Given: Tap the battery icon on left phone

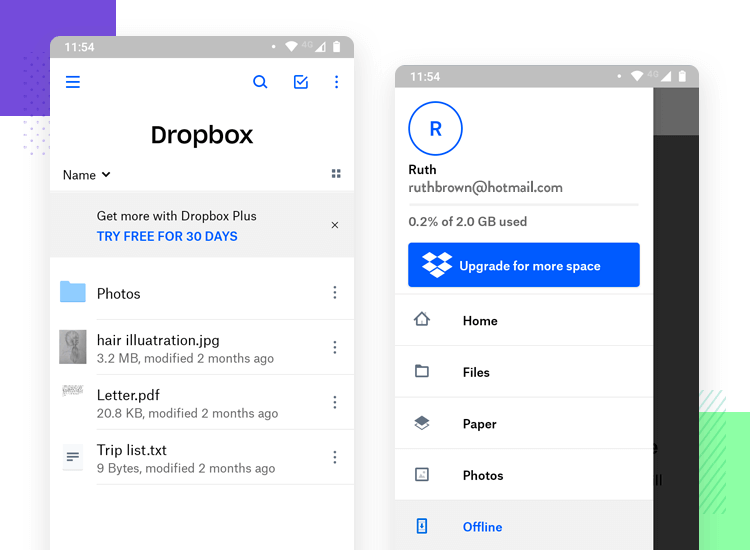Looking at the screenshot, I should click(x=337, y=46).
